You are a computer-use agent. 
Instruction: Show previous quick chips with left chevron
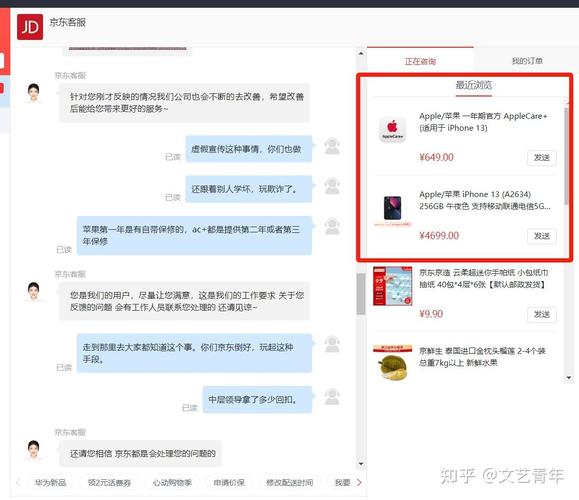18,482
